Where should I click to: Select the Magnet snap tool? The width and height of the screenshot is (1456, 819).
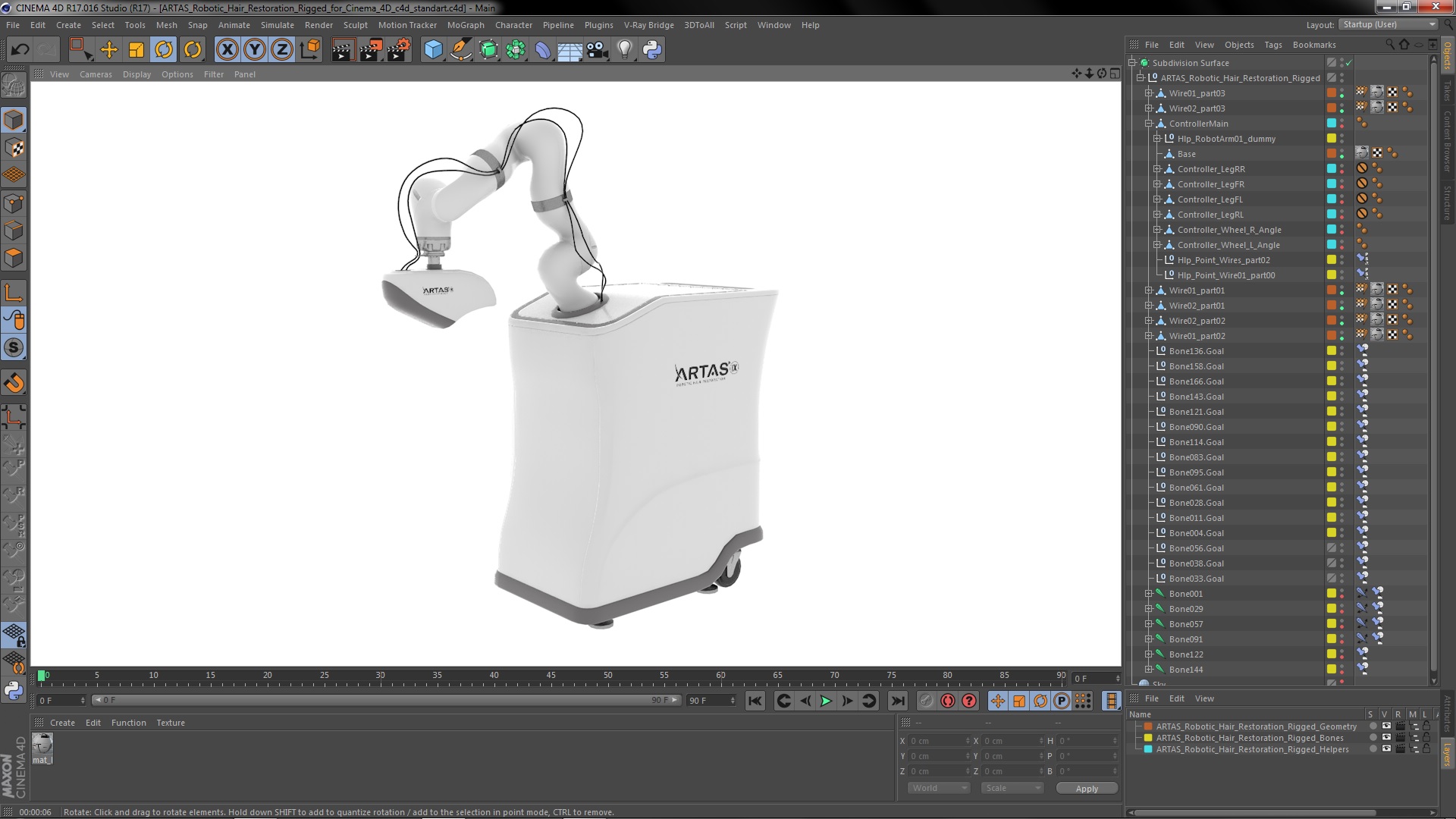pos(14,383)
